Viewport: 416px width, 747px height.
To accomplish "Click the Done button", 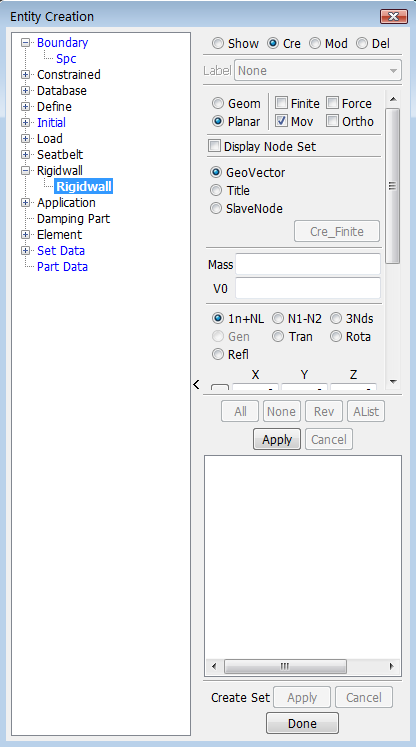I will [302, 723].
